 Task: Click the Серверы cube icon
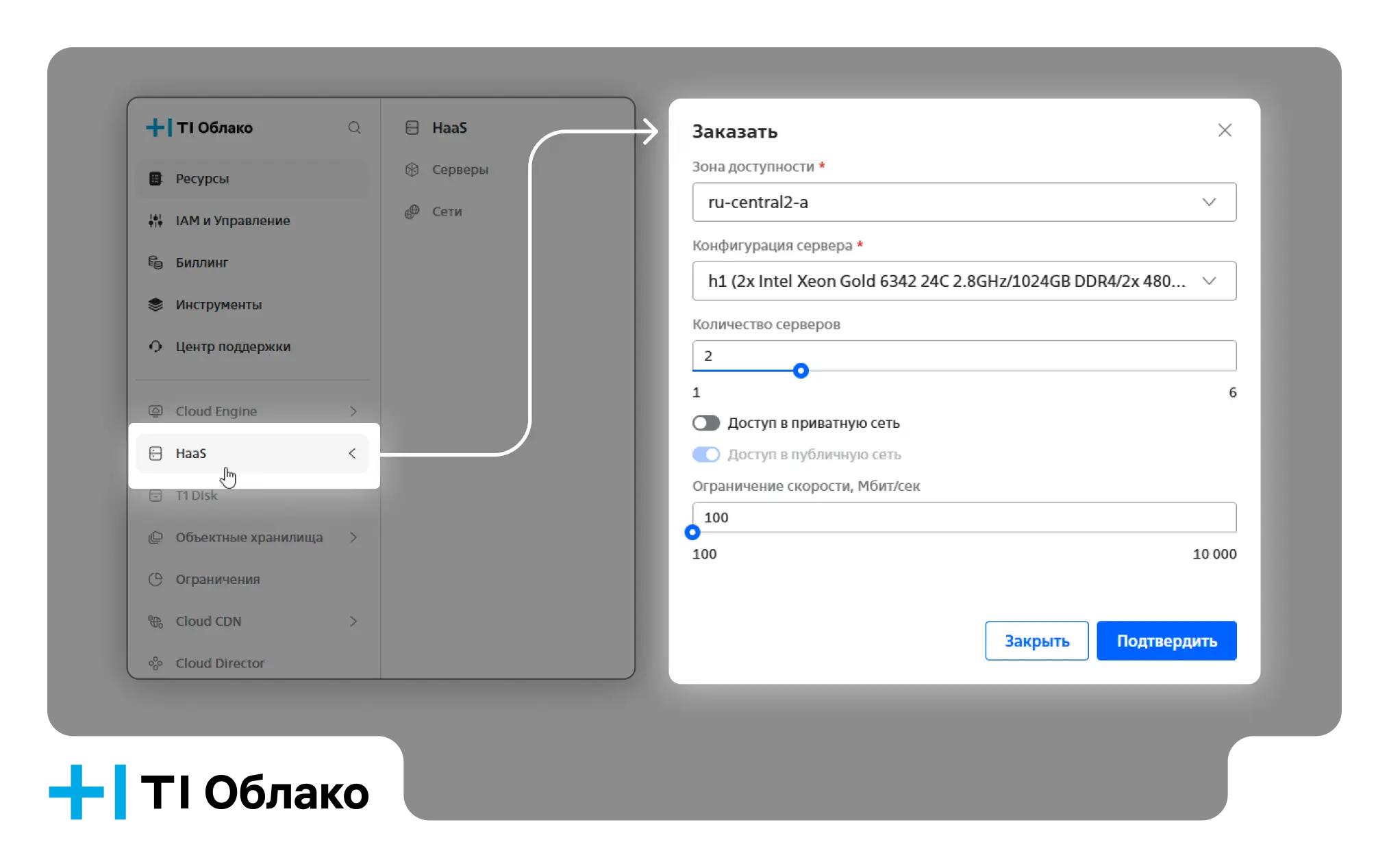pos(412,170)
